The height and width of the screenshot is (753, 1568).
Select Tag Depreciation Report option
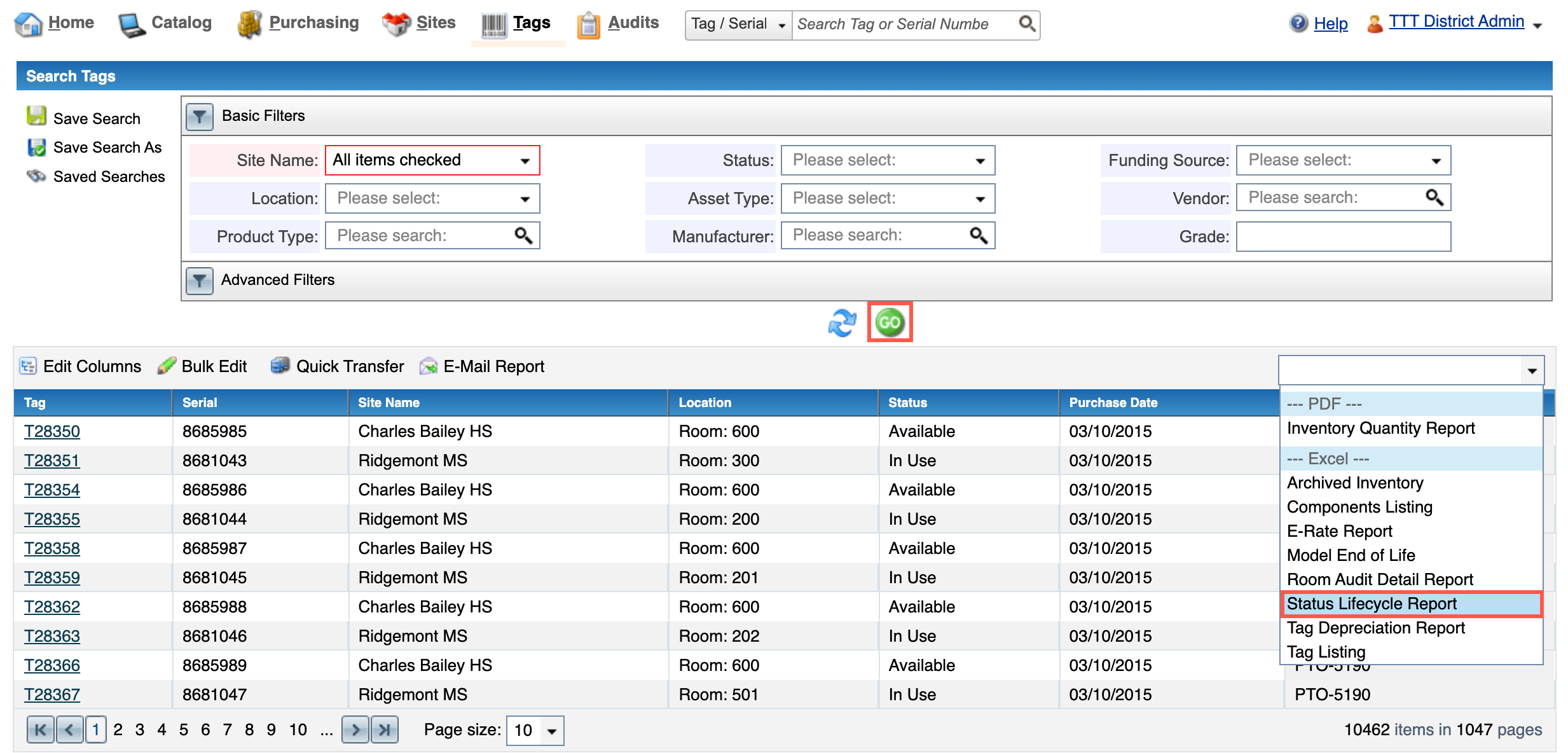click(1375, 628)
